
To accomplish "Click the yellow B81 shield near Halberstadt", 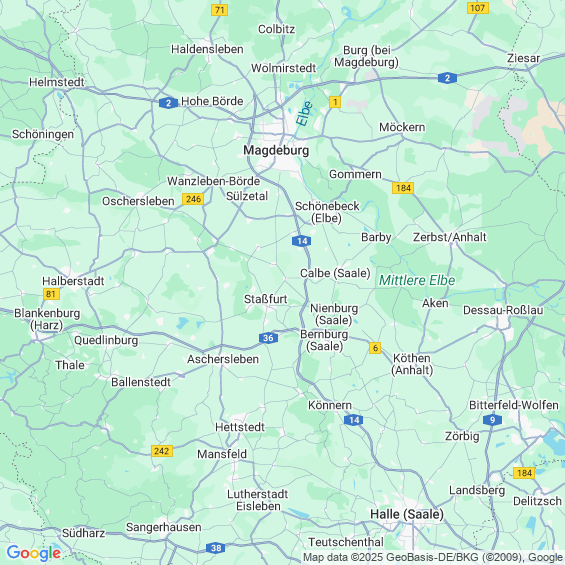I will pos(51,294).
